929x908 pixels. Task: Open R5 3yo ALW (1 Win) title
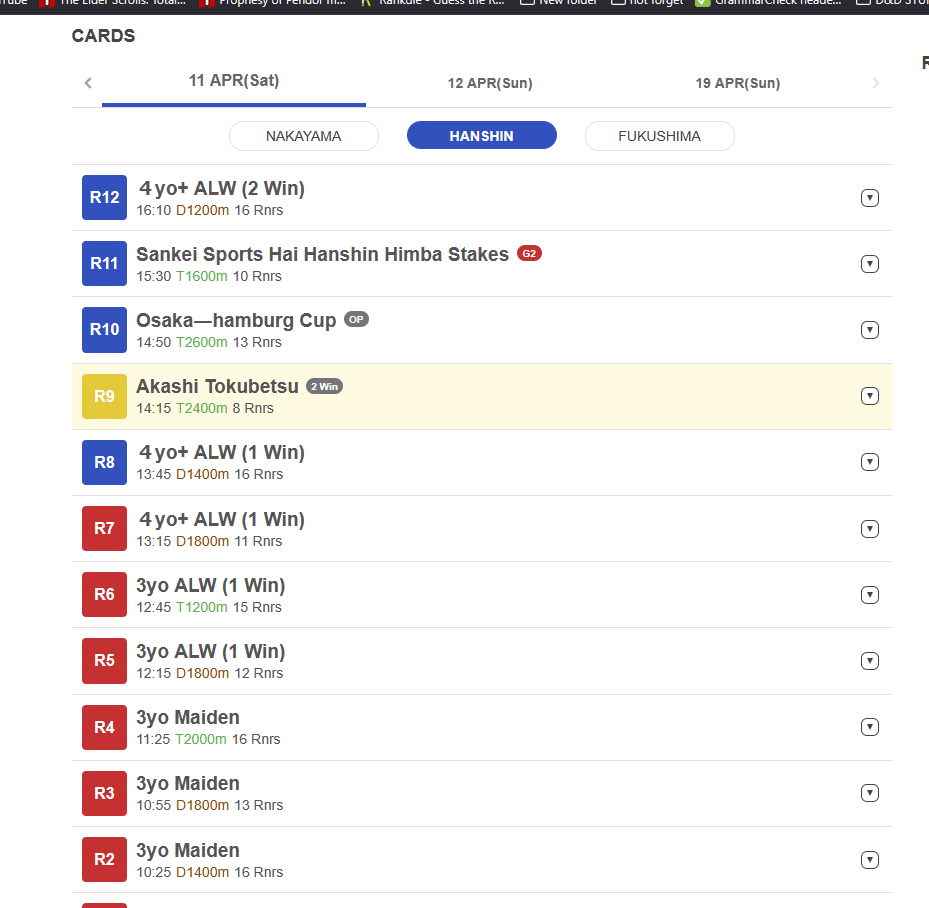pos(211,652)
